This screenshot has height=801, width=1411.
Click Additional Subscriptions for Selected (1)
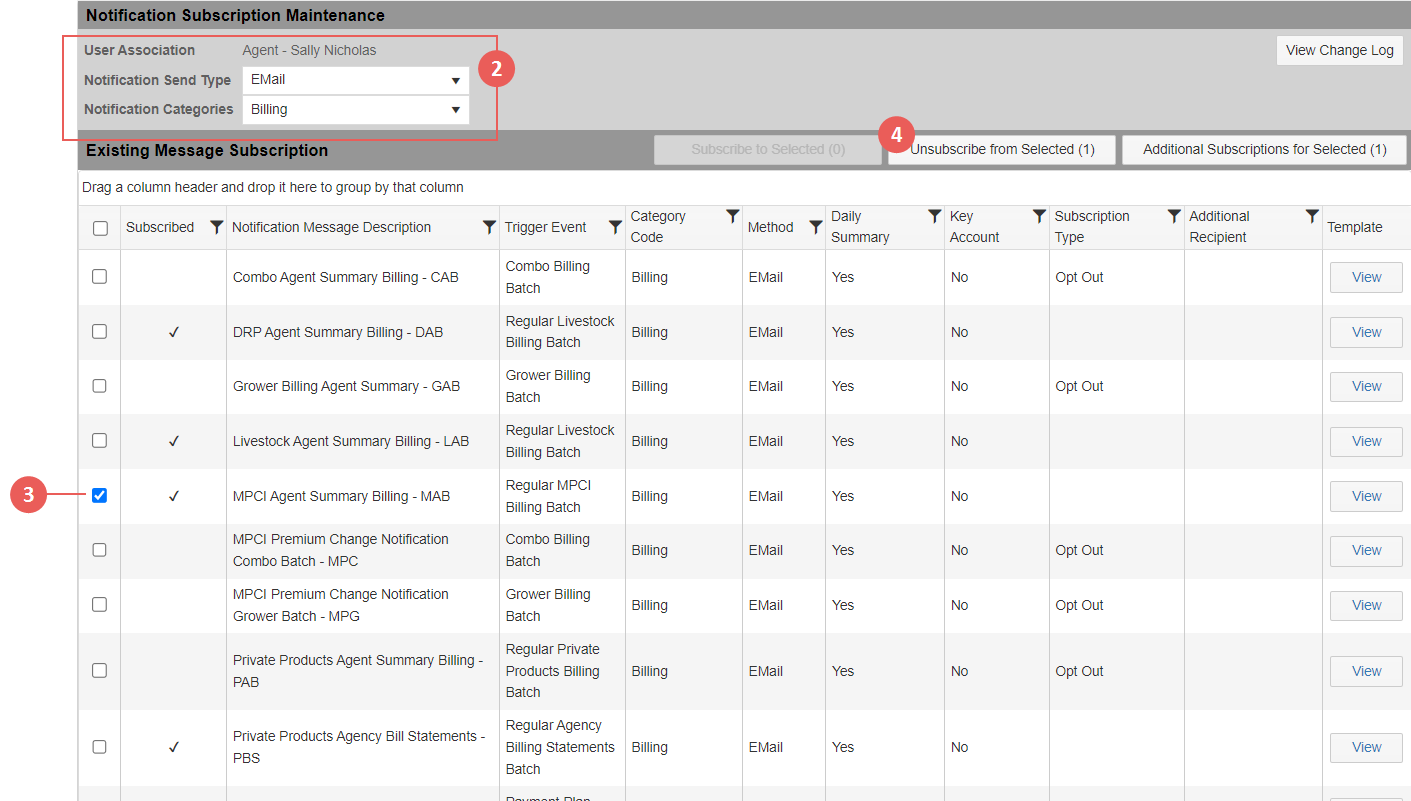point(1264,149)
